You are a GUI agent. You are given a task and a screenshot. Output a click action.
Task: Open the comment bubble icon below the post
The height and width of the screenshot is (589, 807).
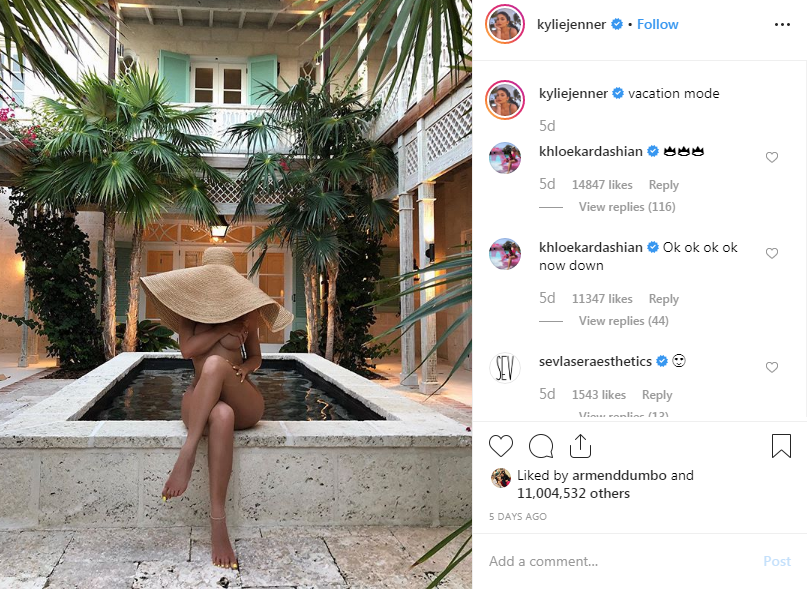(x=541, y=446)
